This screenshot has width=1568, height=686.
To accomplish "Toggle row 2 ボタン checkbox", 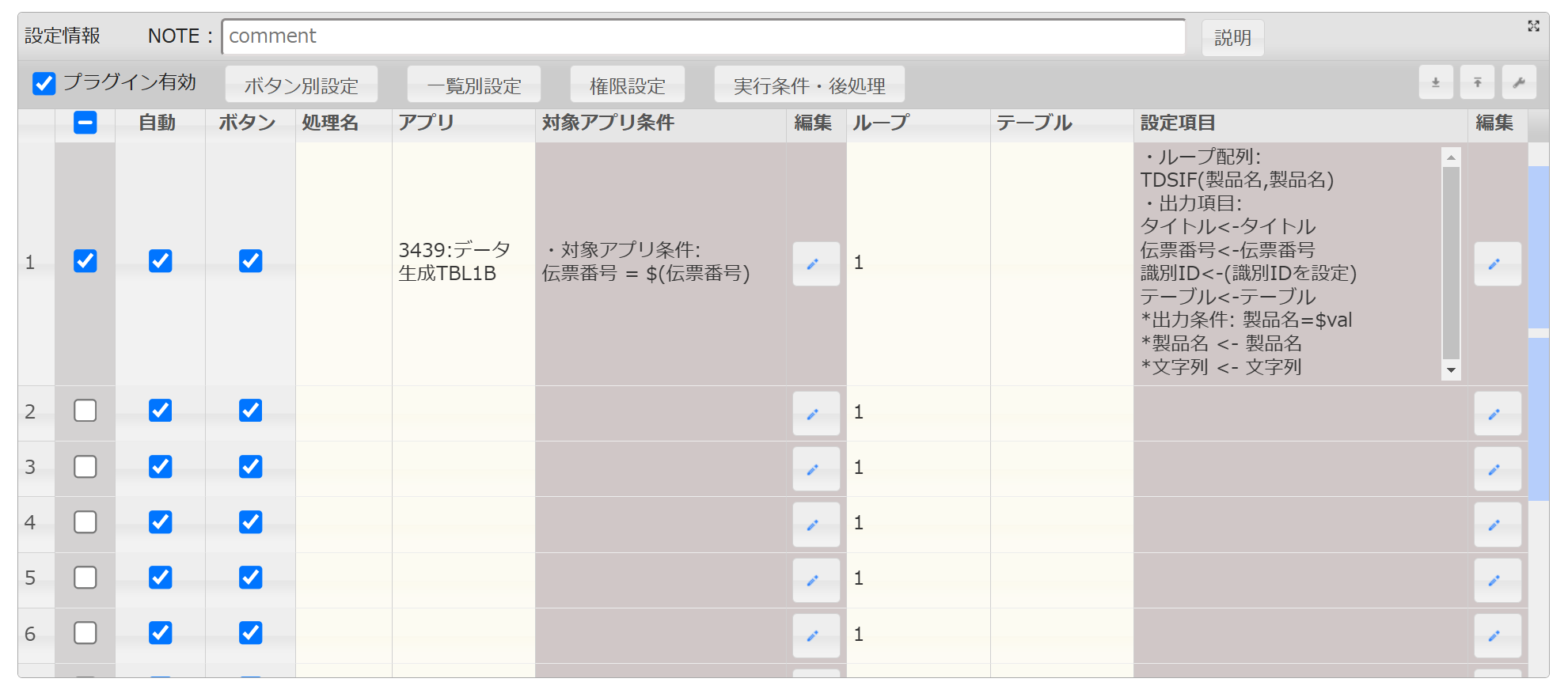I will tap(250, 411).
